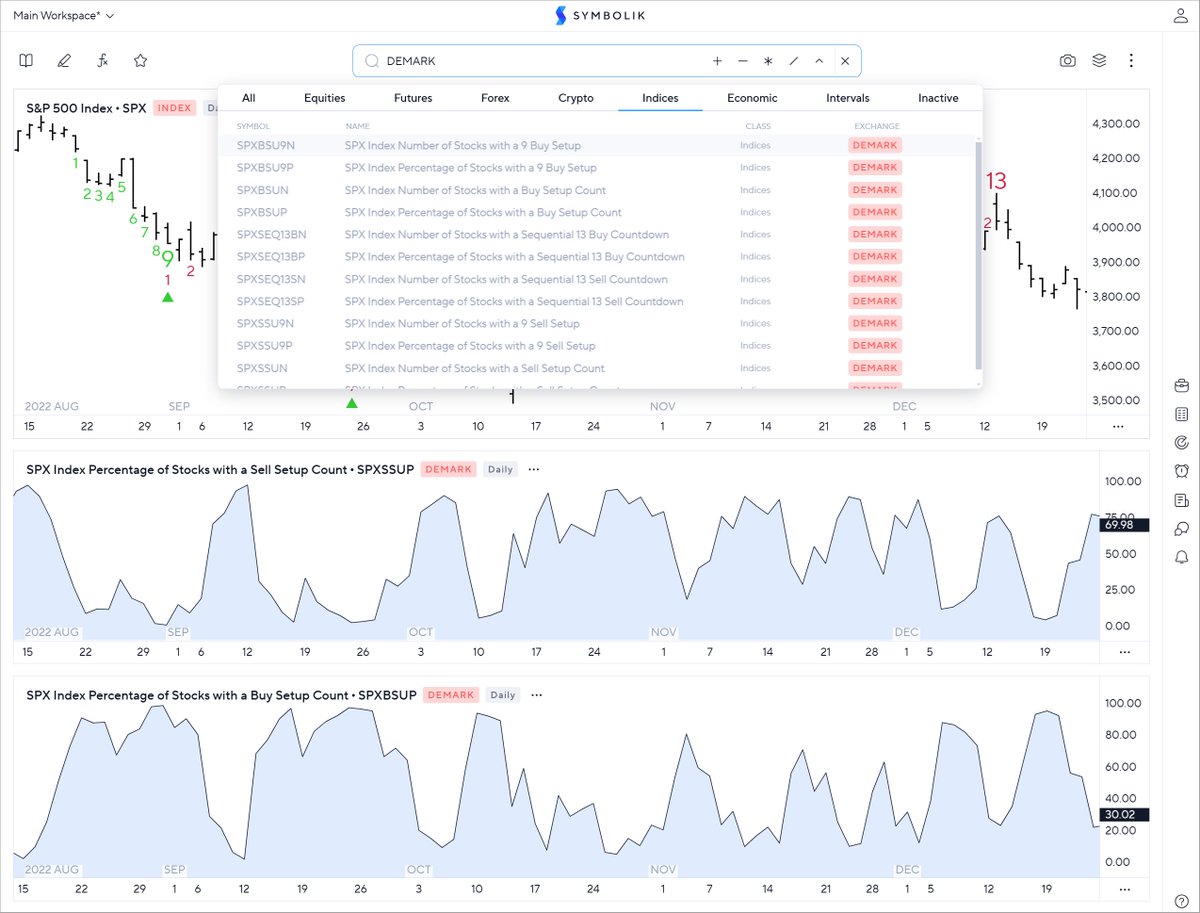1200x913 pixels.
Task: Open the briefcase portfolio icon in right sidebar
Action: click(x=1181, y=384)
